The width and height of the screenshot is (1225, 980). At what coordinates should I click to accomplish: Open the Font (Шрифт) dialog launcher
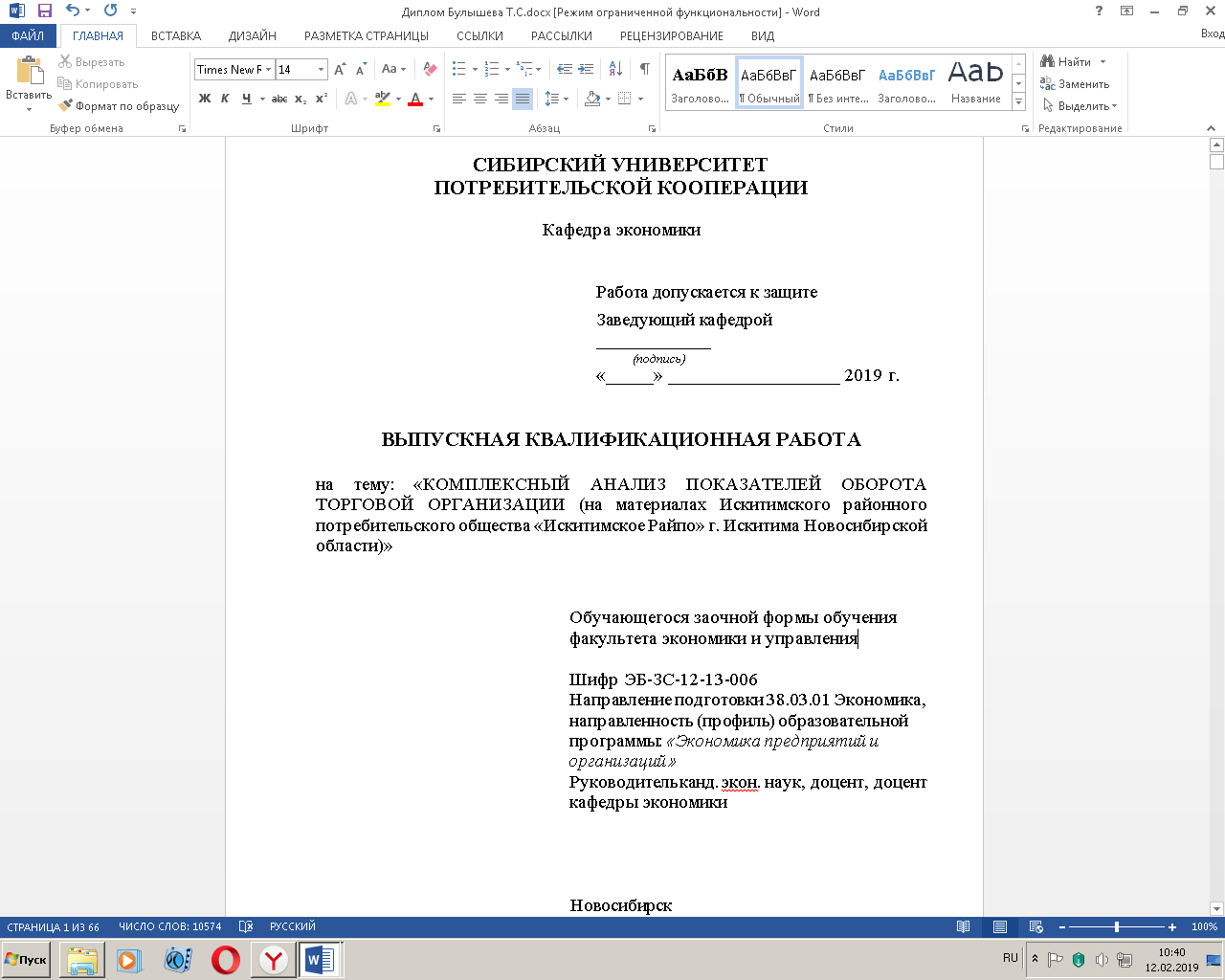[437, 128]
